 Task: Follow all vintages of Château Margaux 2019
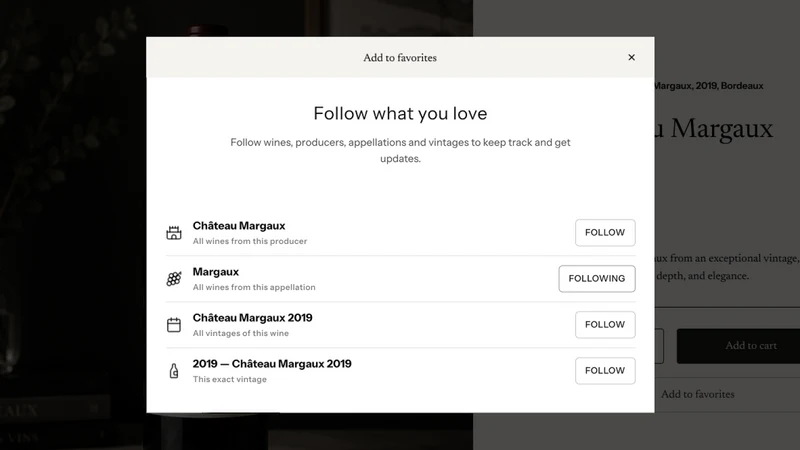point(605,324)
